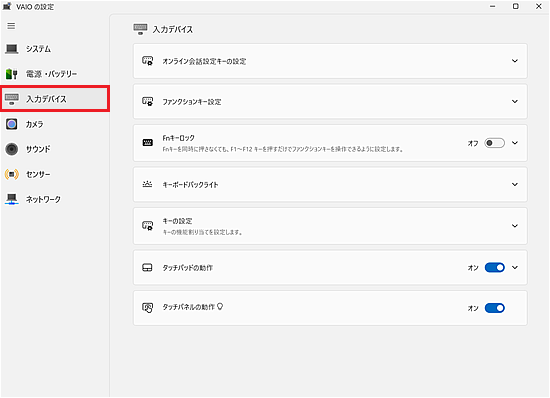Expand キーボードバックライト chevron
This screenshot has width=550, height=398.
(x=515, y=184)
